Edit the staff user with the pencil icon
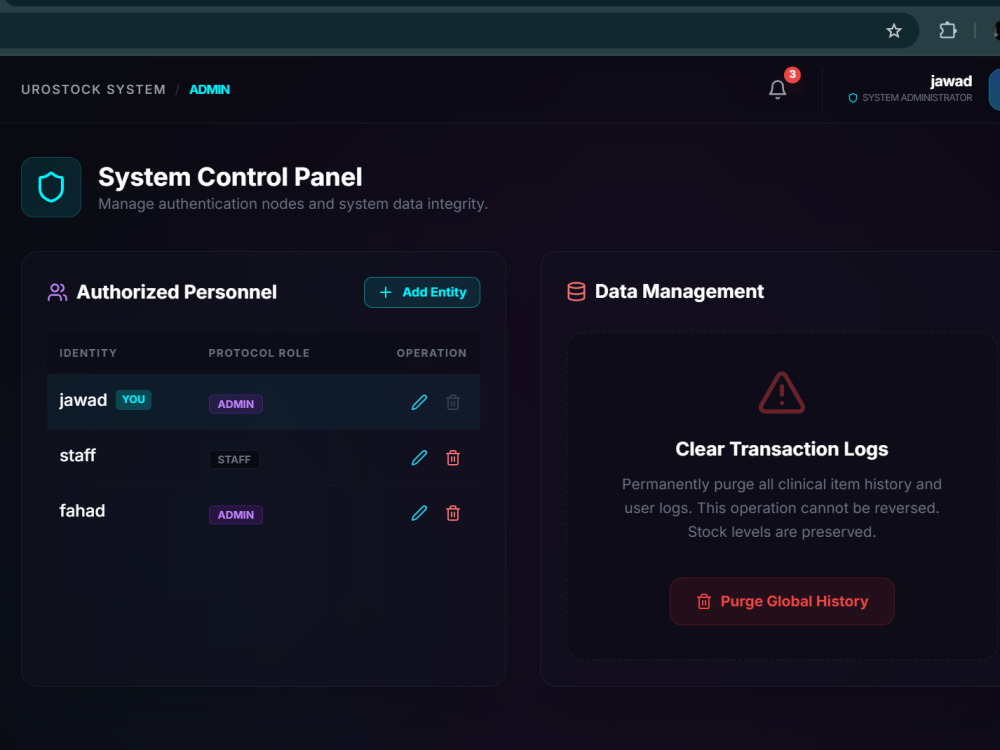1000x750 pixels. 419,458
